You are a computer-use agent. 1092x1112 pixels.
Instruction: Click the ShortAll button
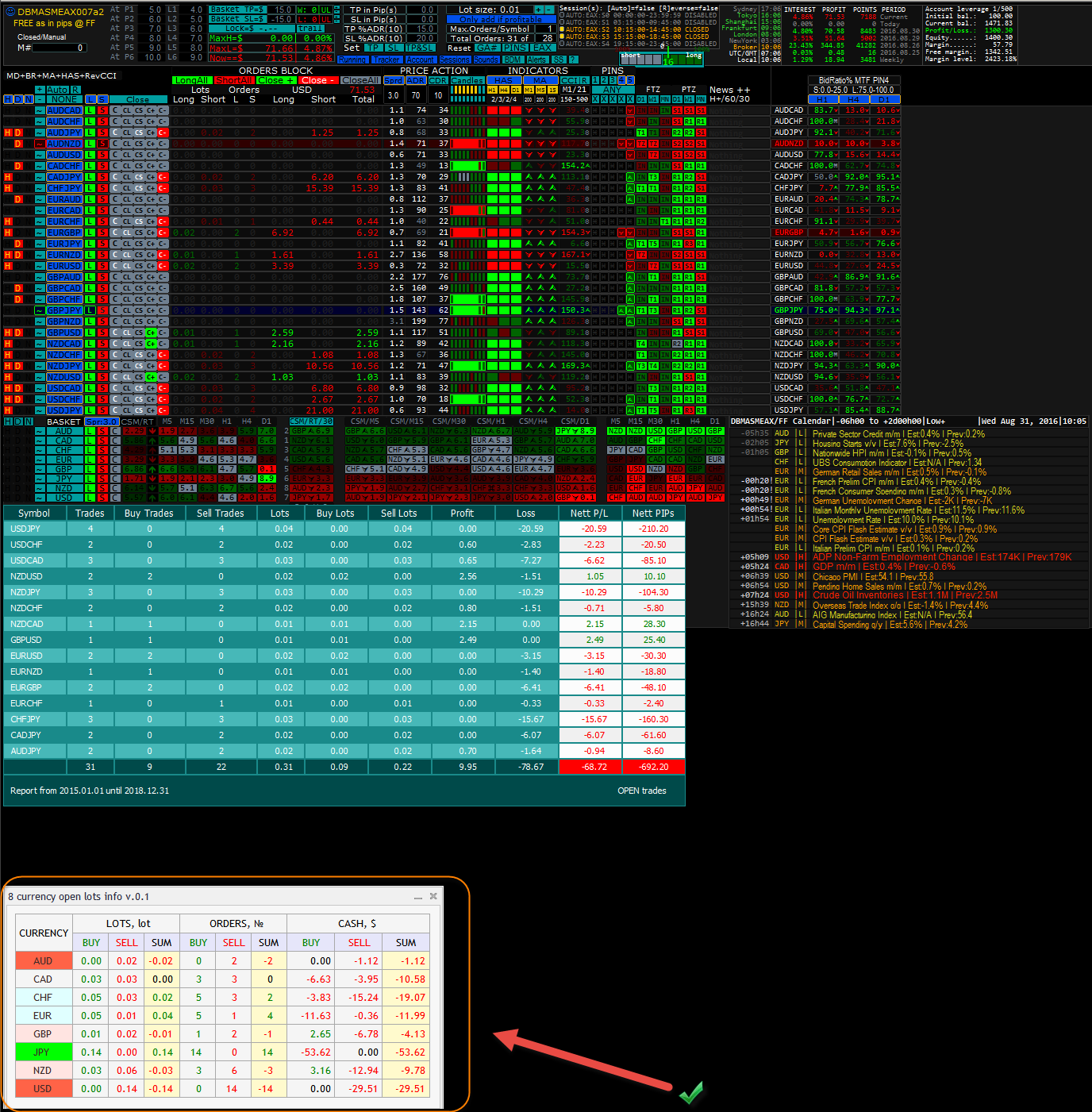pos(234,80)
